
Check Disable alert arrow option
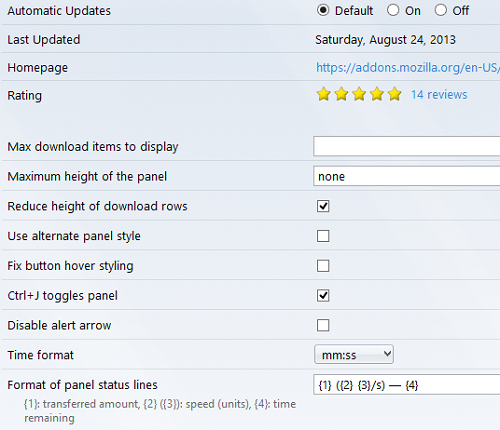click(323, 325)
